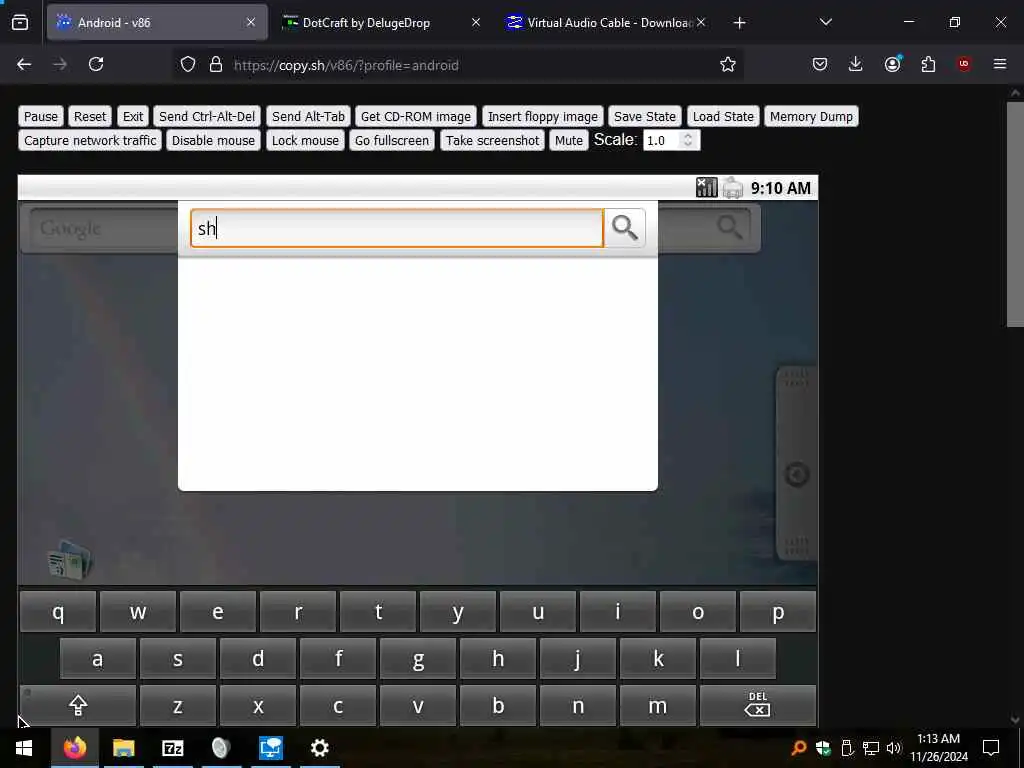The image size is (1024, 768).
Task: Tap the DEL backspace key
Action: tap(758, 705)
